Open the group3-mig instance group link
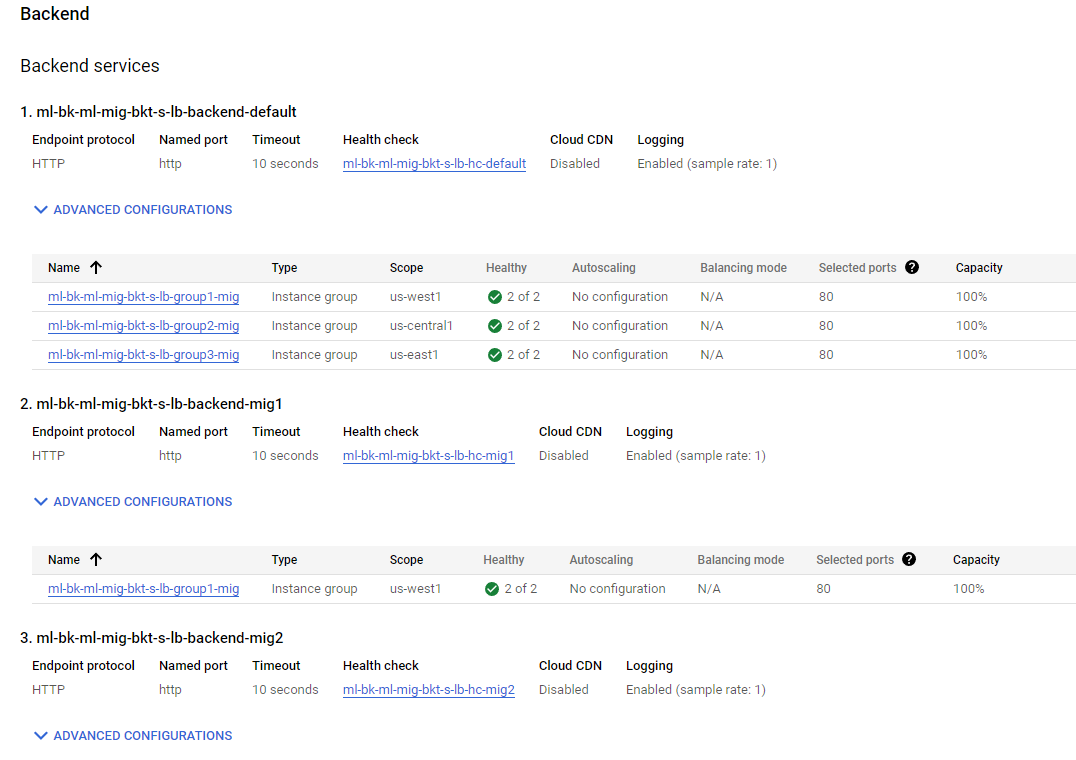 pyautogui.click(x=143, y=355)
